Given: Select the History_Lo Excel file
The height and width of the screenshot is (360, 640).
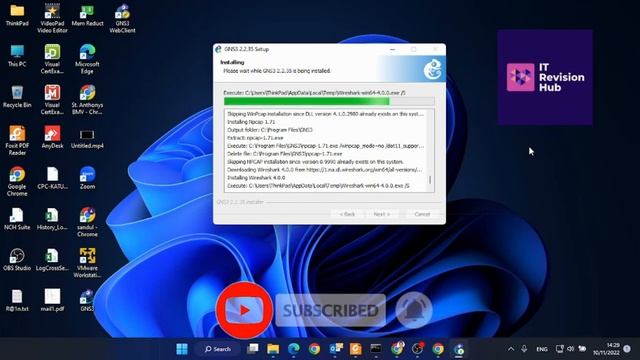Looking at the screenshot, I should click(x=52, y=220).
